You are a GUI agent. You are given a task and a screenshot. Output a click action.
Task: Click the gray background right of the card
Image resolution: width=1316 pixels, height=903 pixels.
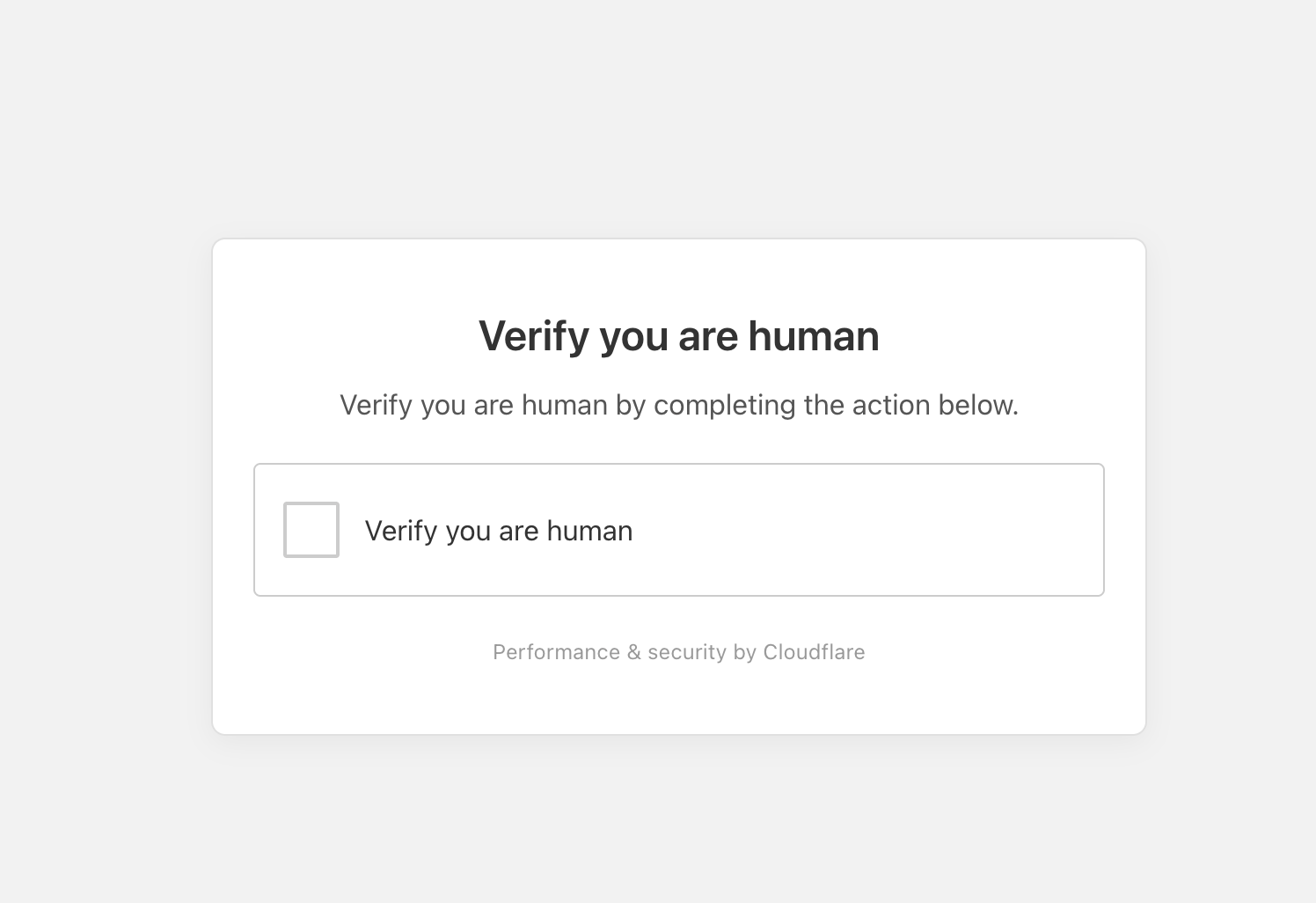[1230, 484]
